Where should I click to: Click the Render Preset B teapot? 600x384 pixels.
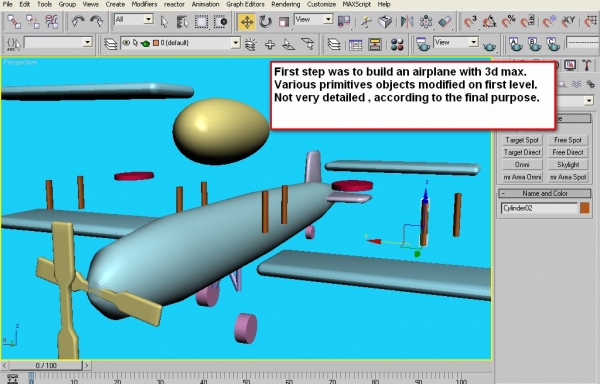tap(534, 44)
